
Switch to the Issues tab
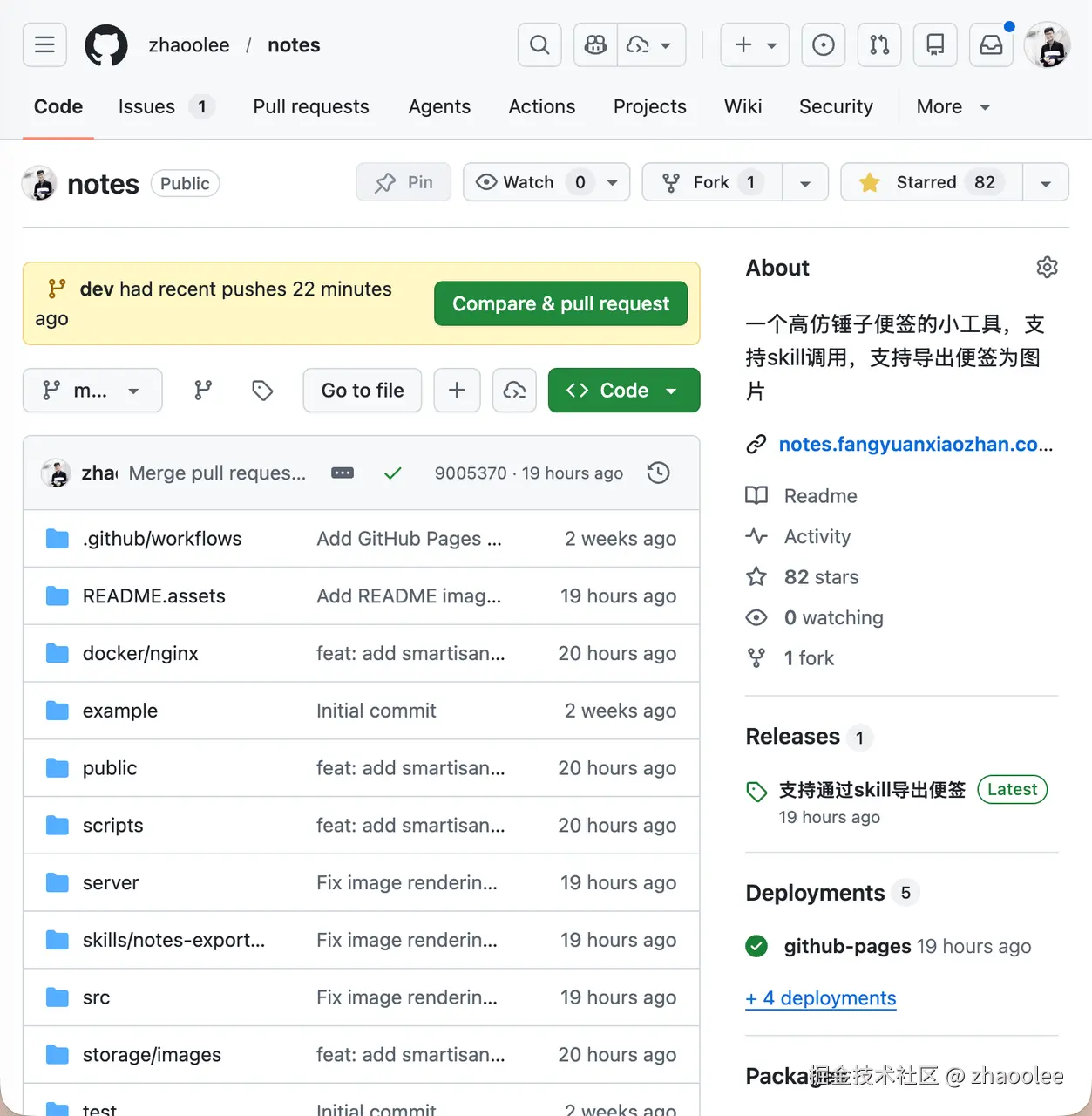146,106
